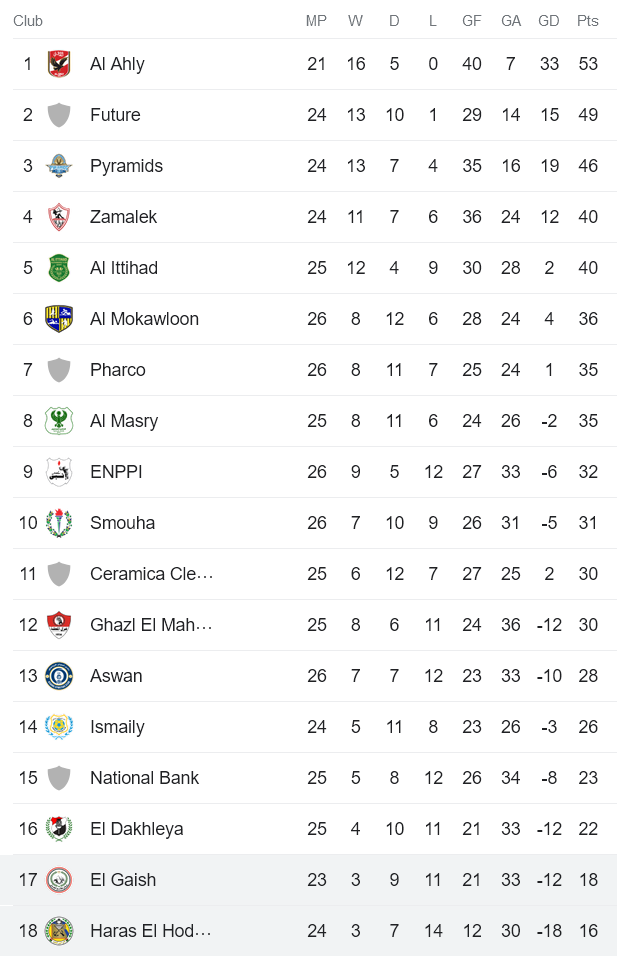
Task: Click the Aswan club badge
Action: pos(59,676)
